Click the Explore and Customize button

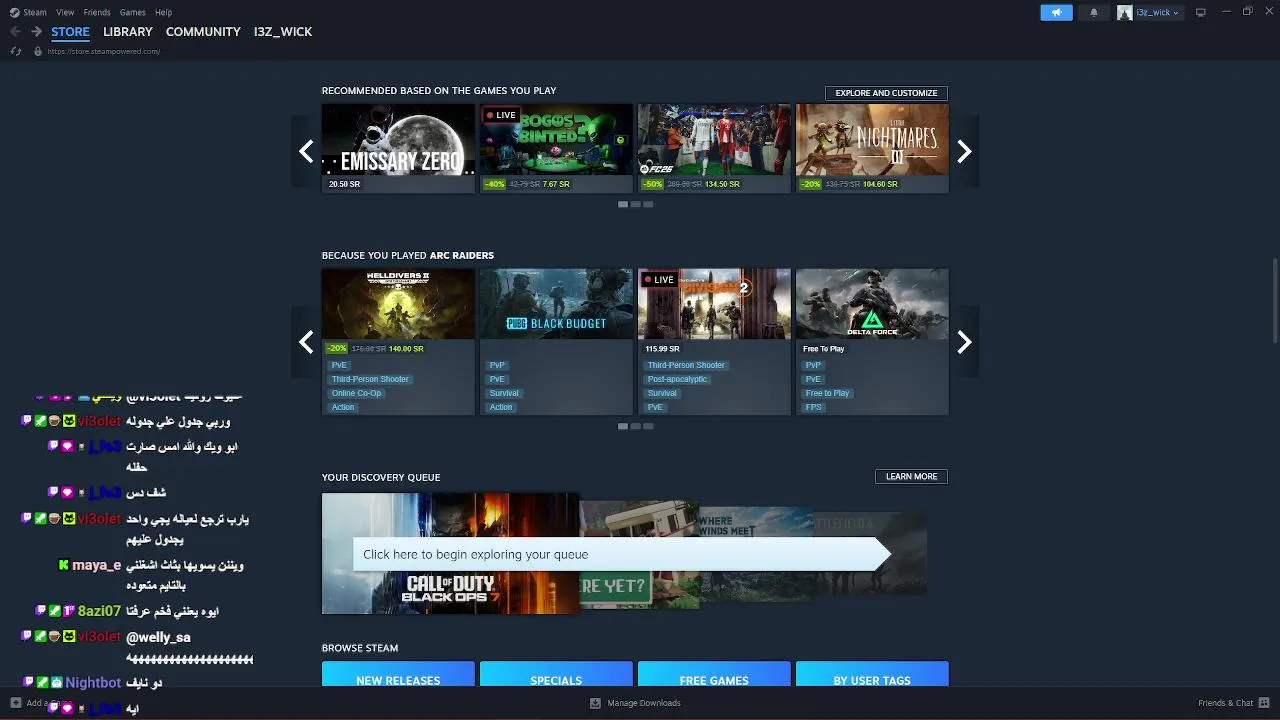pyautogui.click(x=886, y=93)
